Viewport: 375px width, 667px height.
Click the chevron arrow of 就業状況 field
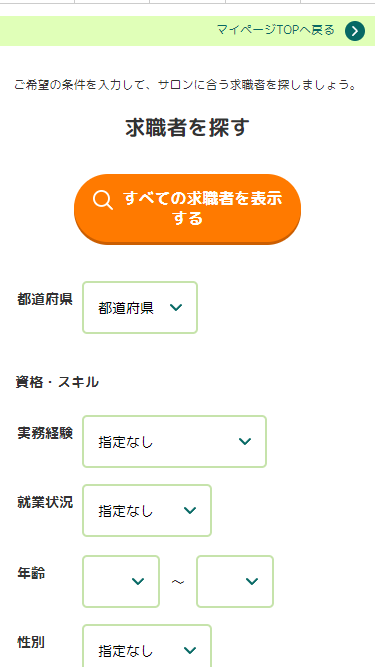pos(190,510)
